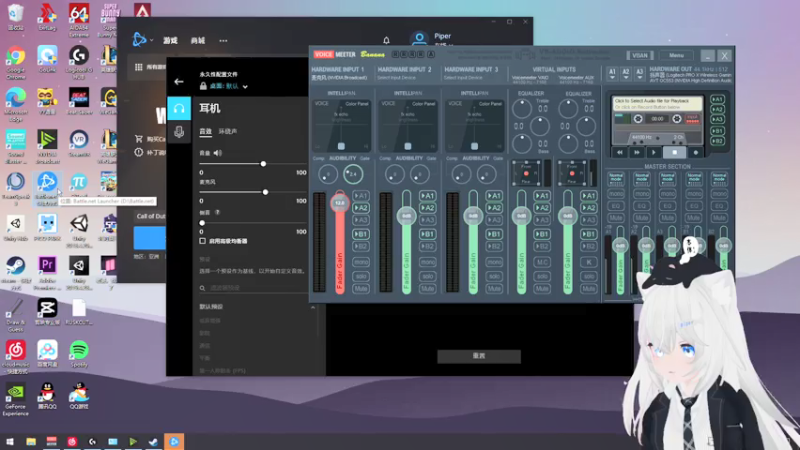Fast-forward the Voicemeeter cassette player

tap(637, 152)
